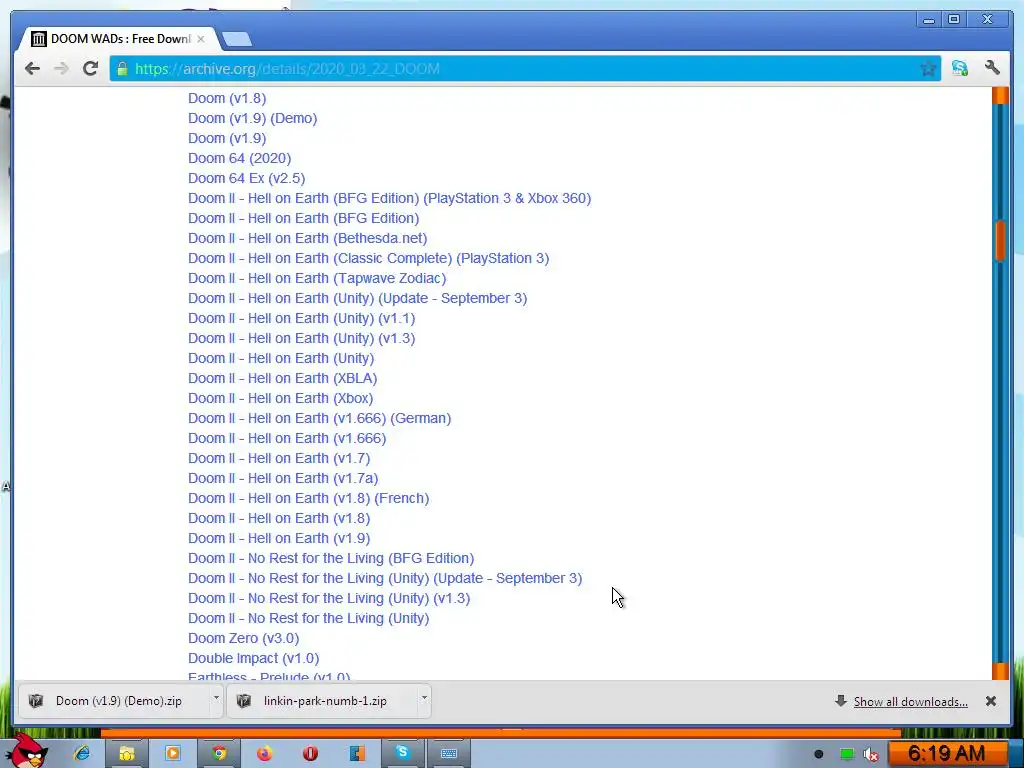Click the green monitor tray icon
The height and width of the screenshot is (768, 1024).
[x=846, y=754]
